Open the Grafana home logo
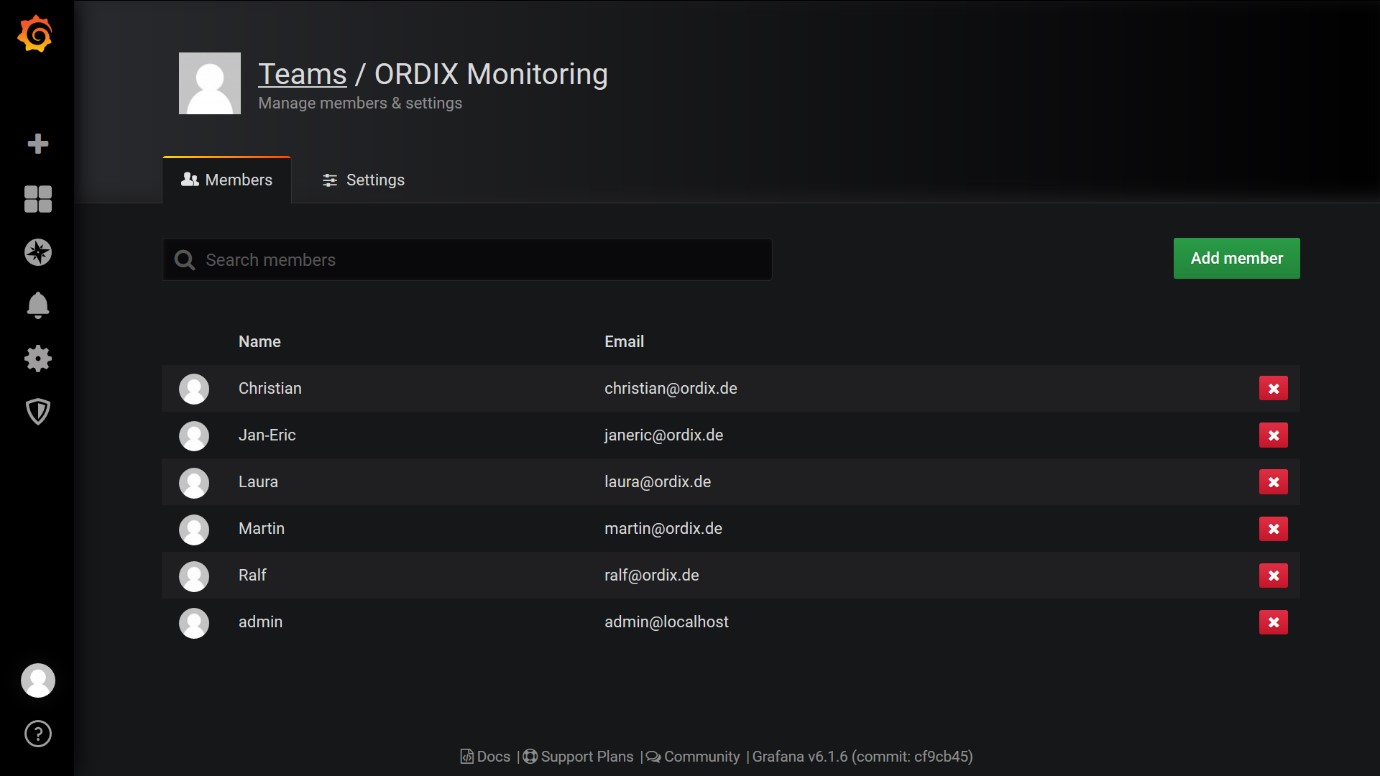The height and width of the screenshot is (776, 1380). (x=35, y=34)
